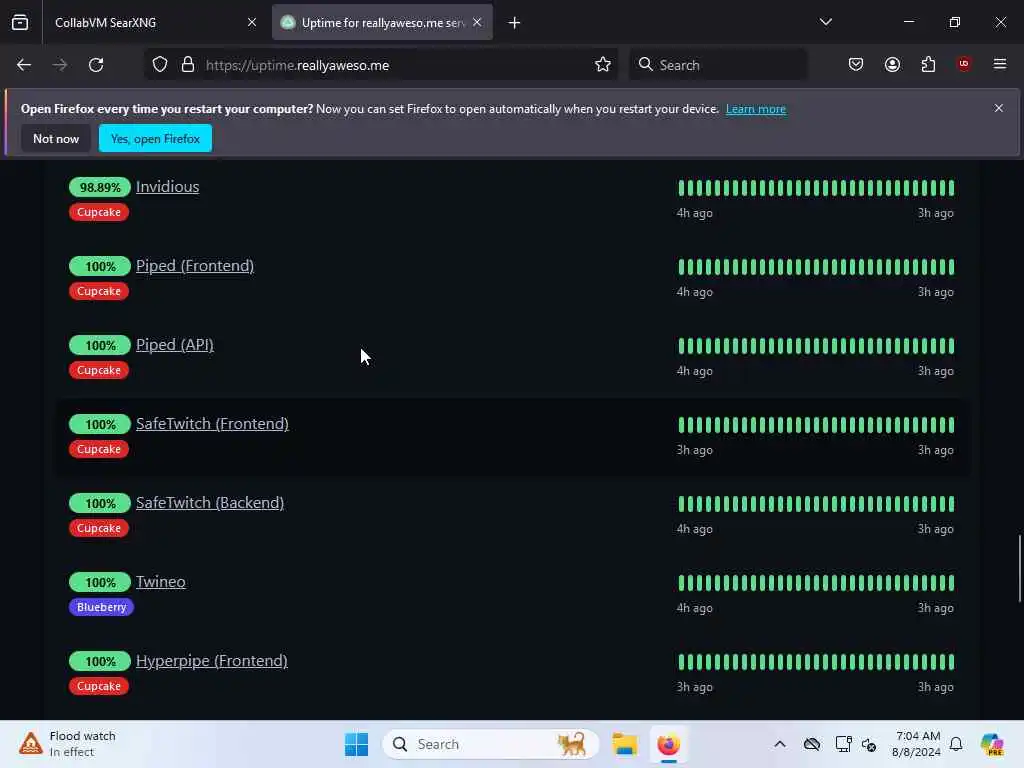This screenshot has width=1024, height=768.
Task: Open the Invidious monitor link
Action: [167, 187]
